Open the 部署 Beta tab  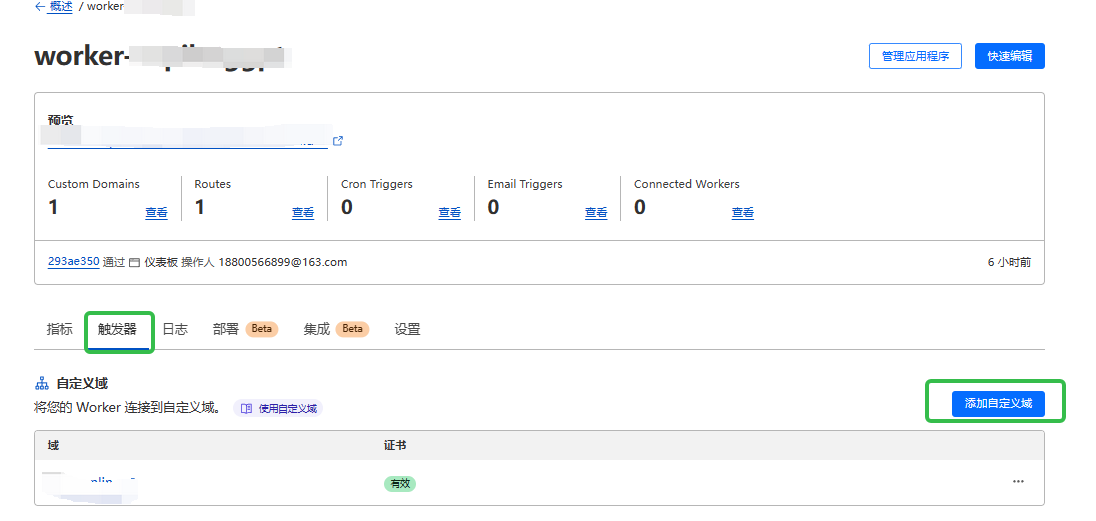click(244, 329)
